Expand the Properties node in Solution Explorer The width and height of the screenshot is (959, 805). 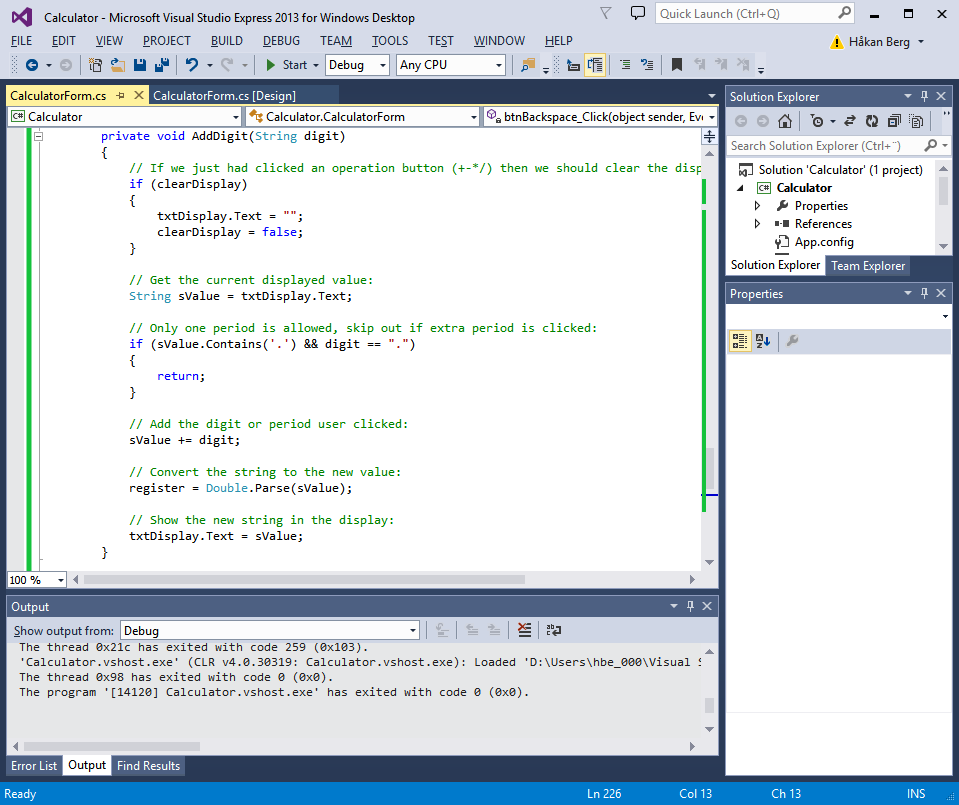tap(757, 206)
